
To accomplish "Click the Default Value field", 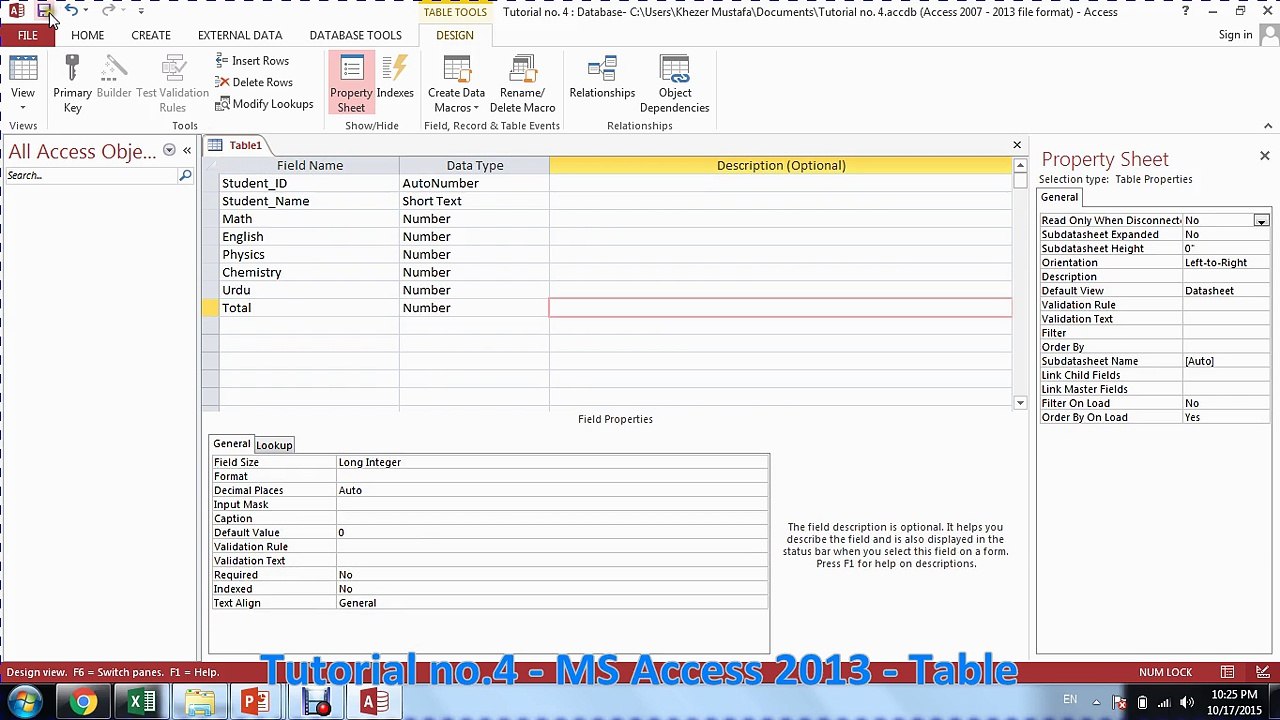I will click(x=552, y=532).
